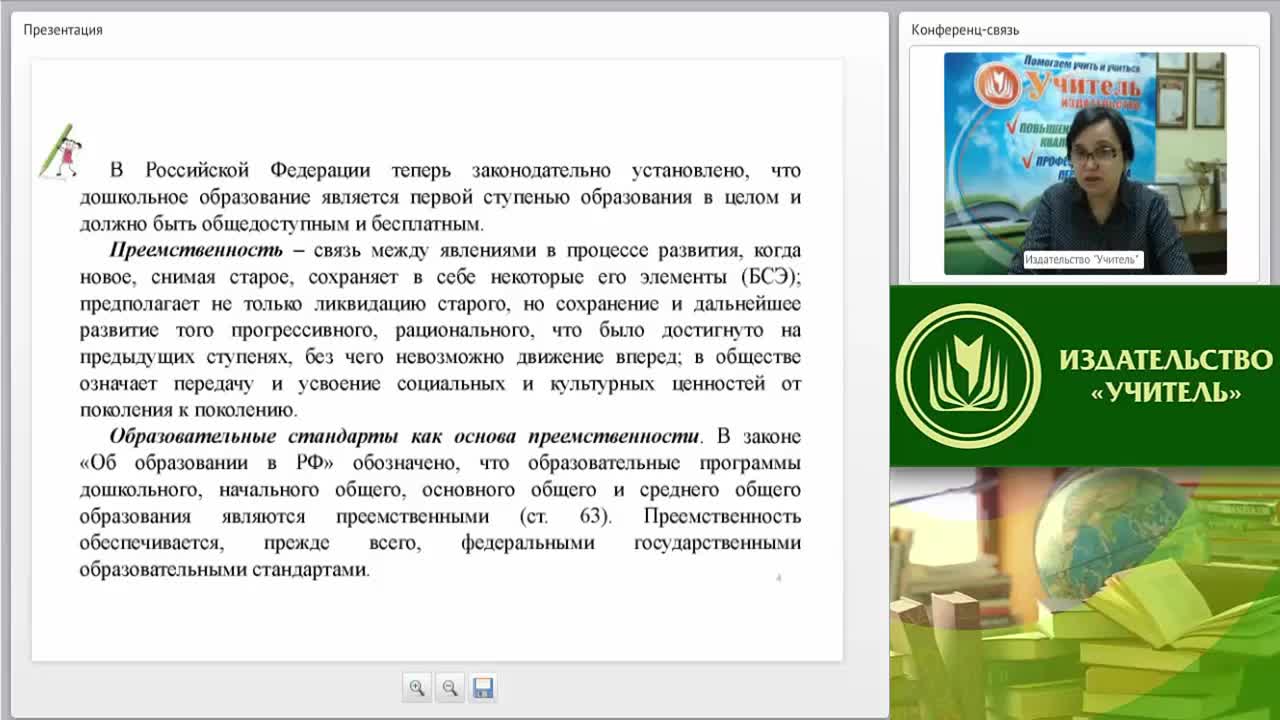Click the phrase Российской Федерации in first line
Viewport: 1280px width, 720px height.
click(x=258, y=170)
